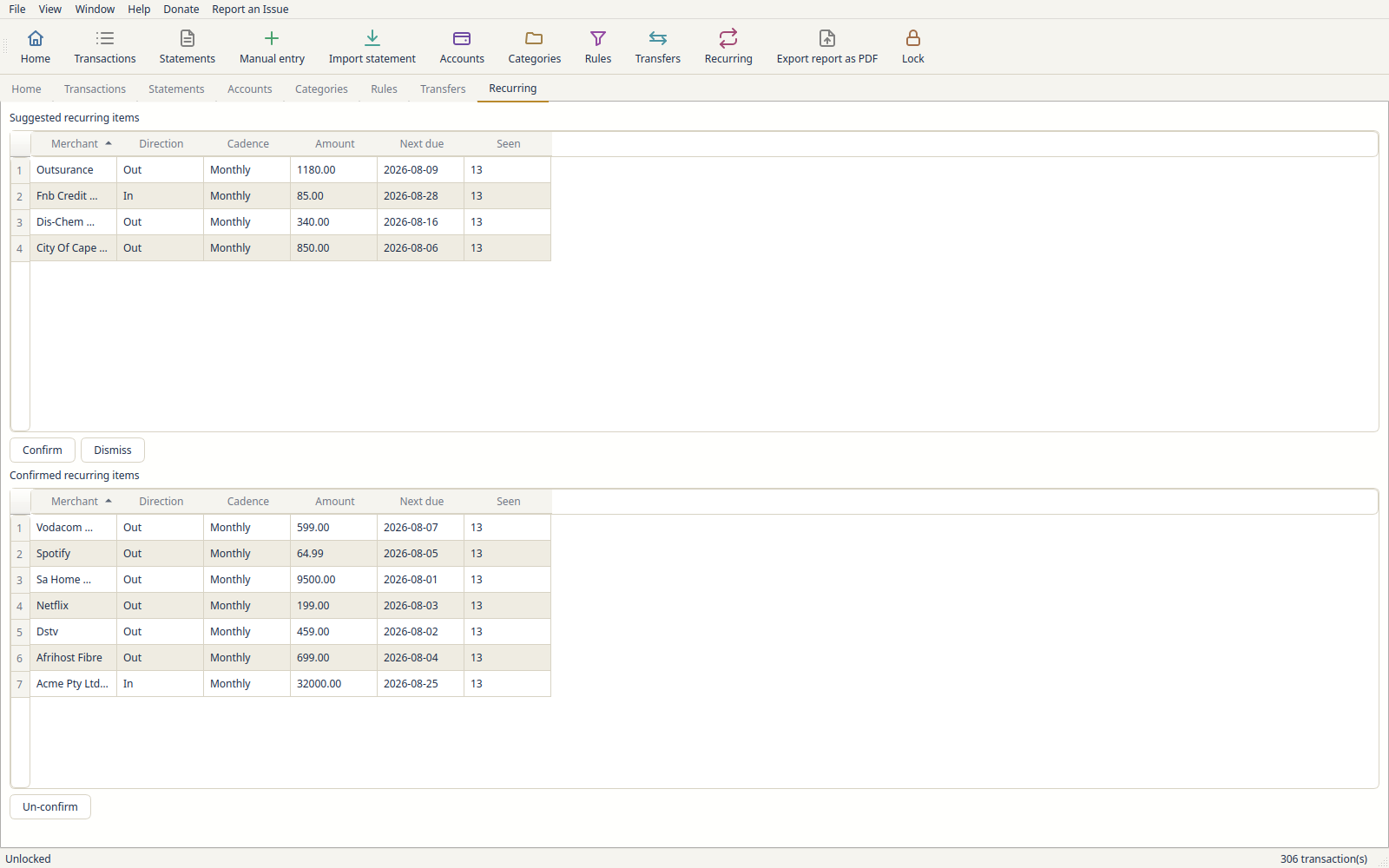Sort suggested table by Amount column

pyautogui.click(x=334, y=144)
